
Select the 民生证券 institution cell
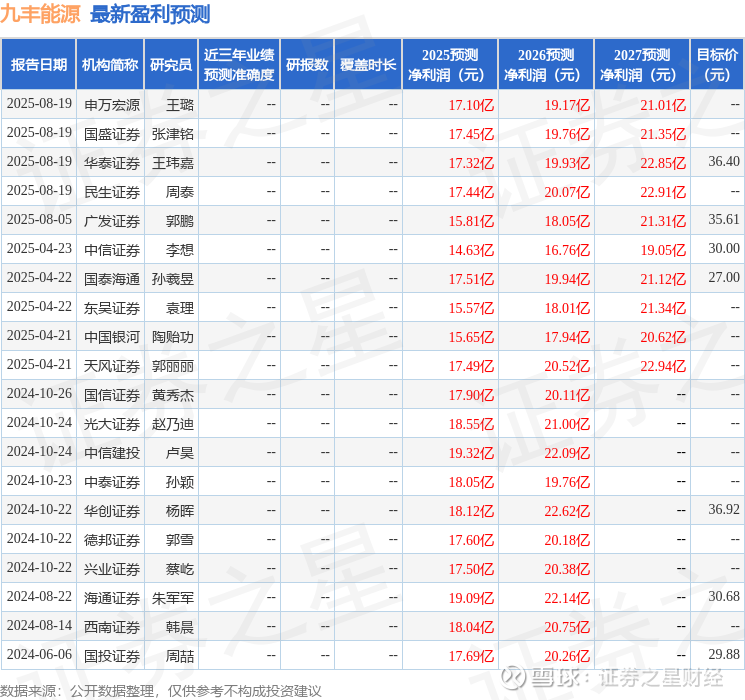112,192
